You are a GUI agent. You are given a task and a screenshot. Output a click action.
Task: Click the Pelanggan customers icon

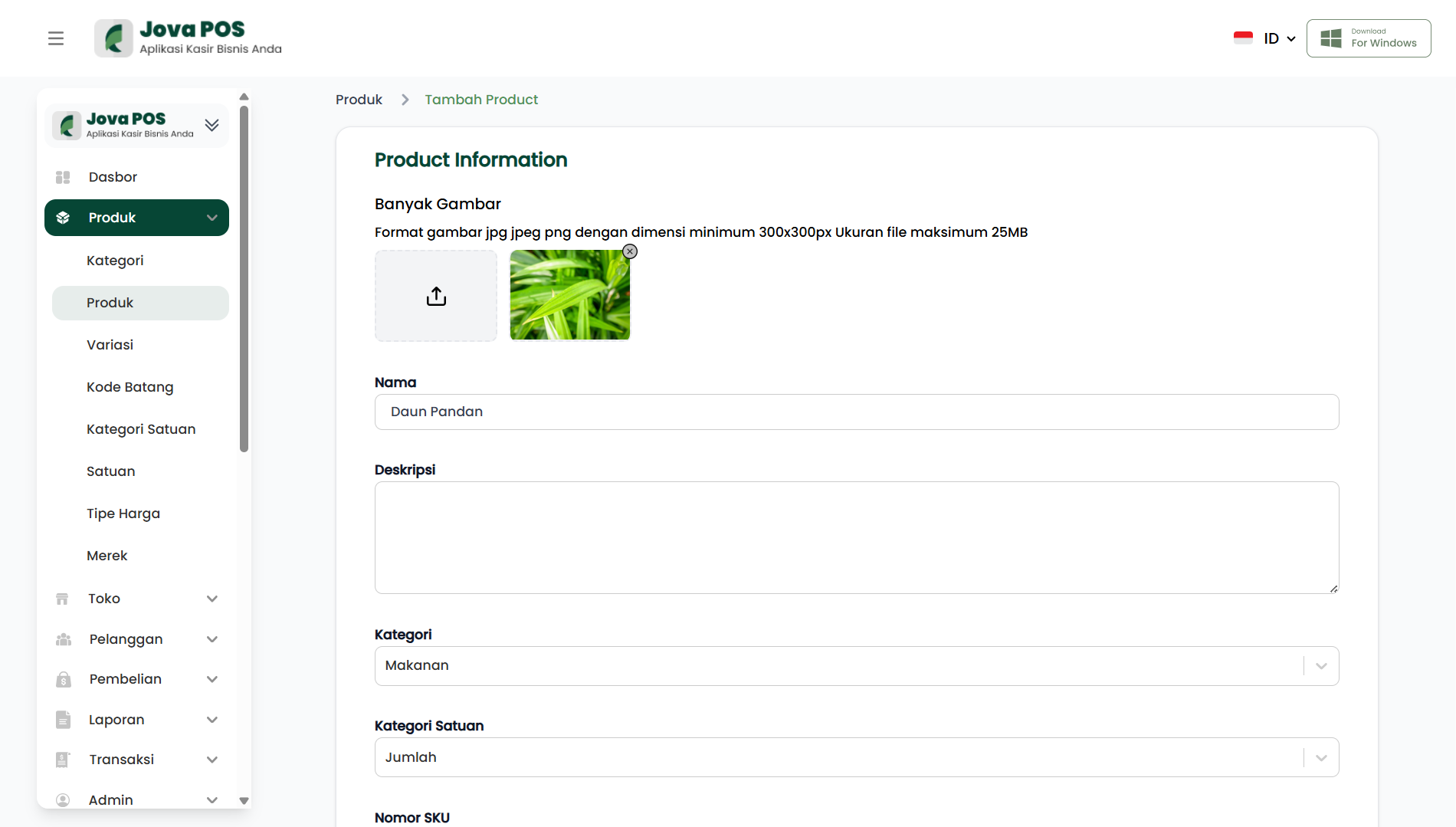[63, 639]
